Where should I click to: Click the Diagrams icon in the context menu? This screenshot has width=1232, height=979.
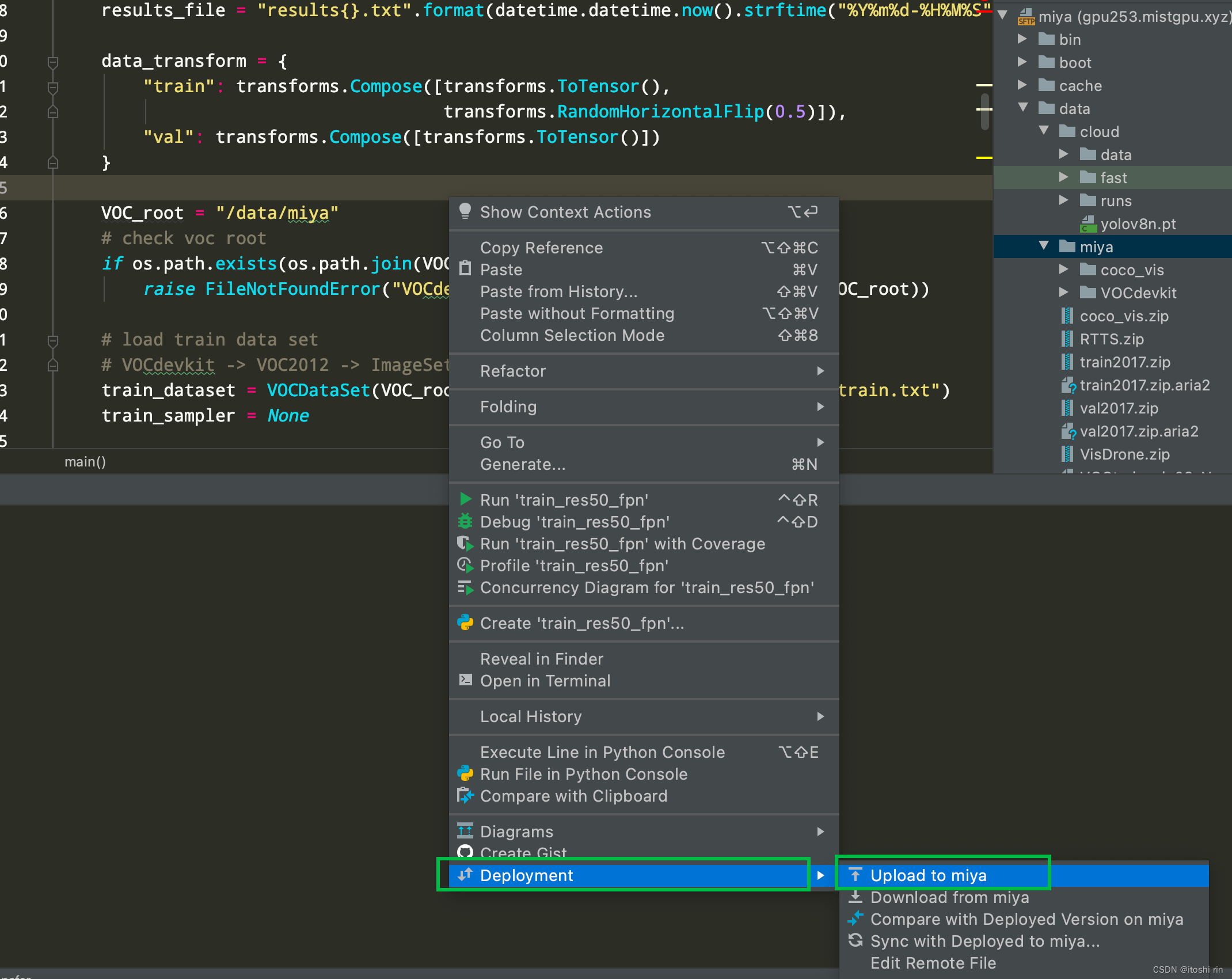coord(465,830)
